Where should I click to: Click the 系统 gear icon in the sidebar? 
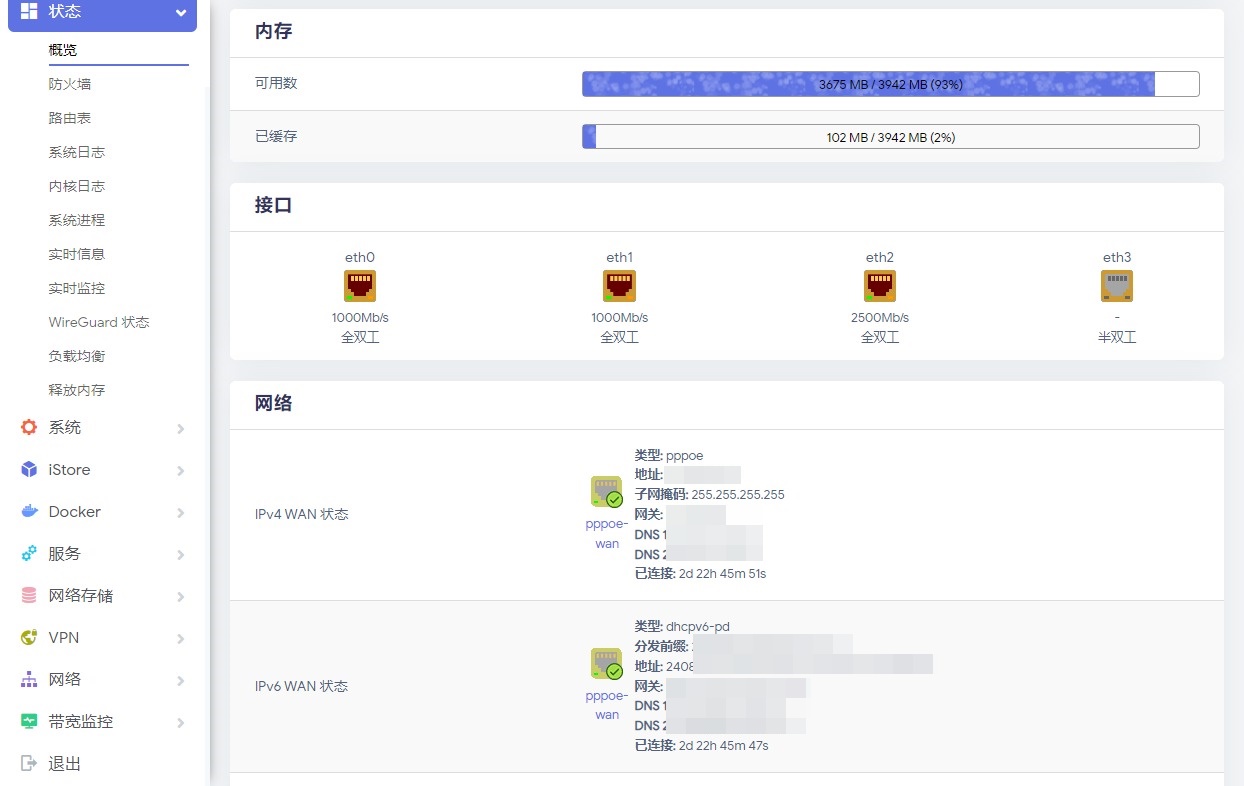point(31,427)
